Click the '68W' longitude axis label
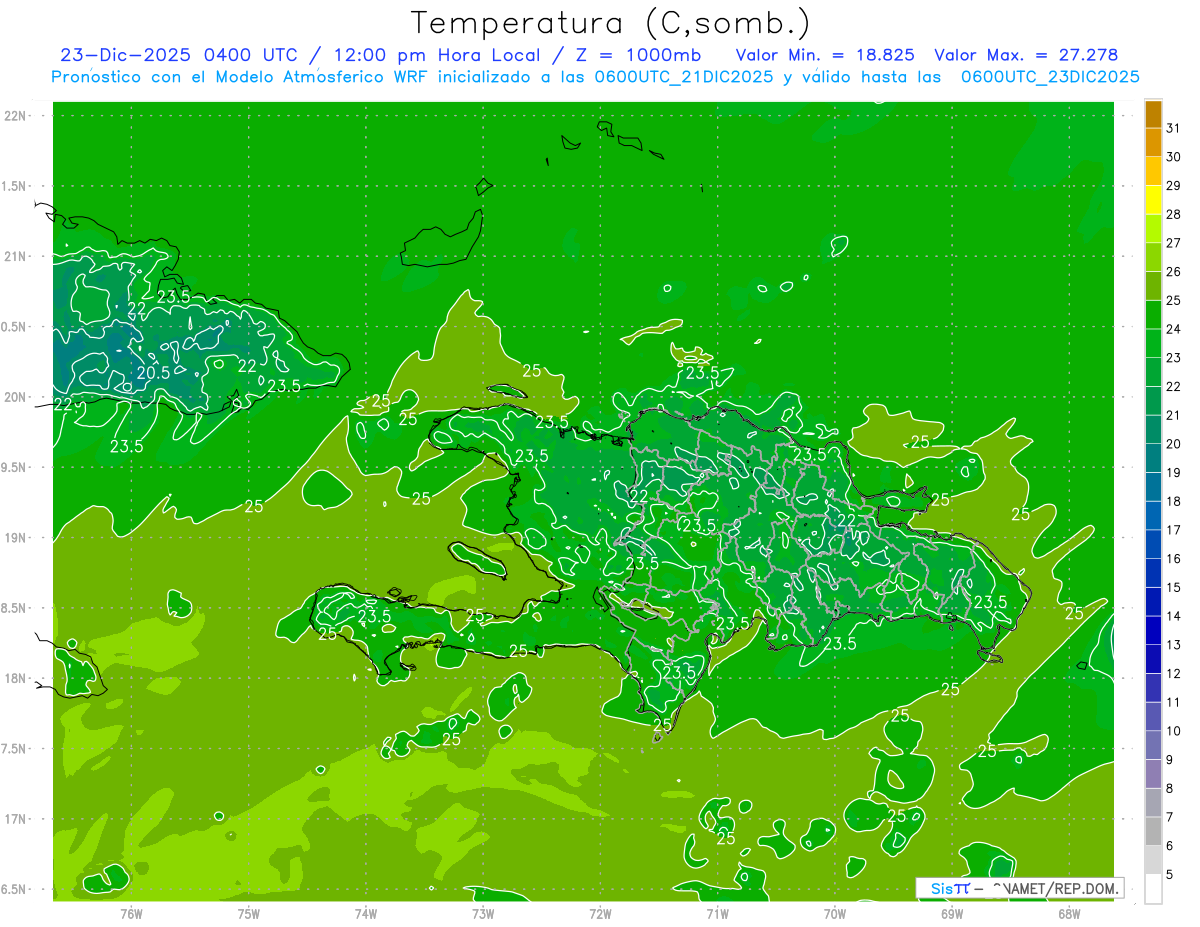The image size is (1200, 927). [1069, 914]
